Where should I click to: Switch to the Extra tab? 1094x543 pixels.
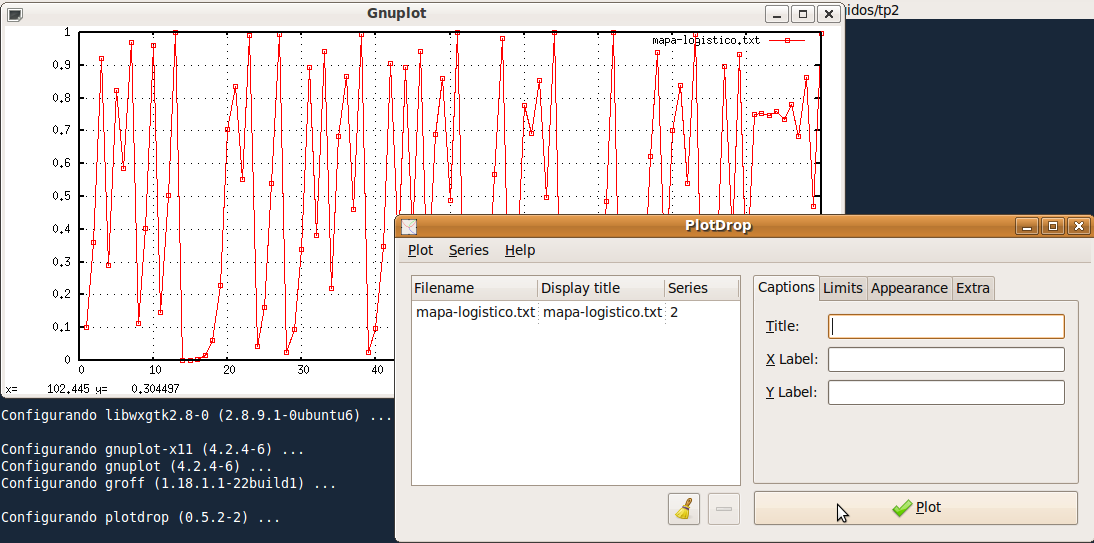[x=973, y=288]
